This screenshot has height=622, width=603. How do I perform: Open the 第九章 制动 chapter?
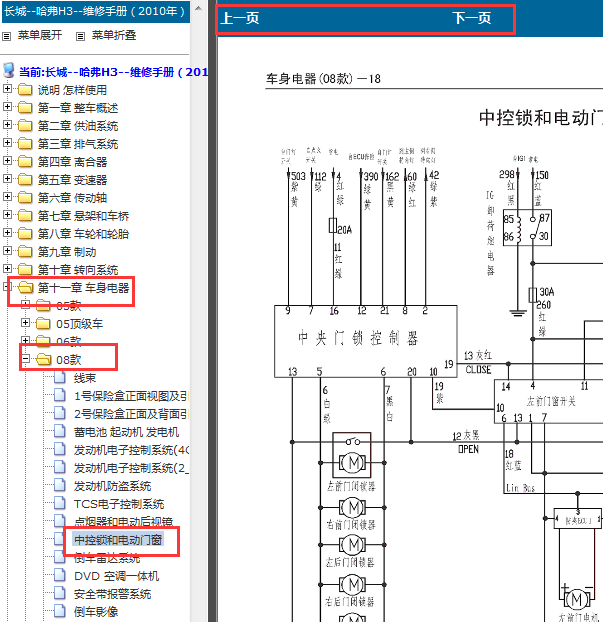click(x=67, y=252)
